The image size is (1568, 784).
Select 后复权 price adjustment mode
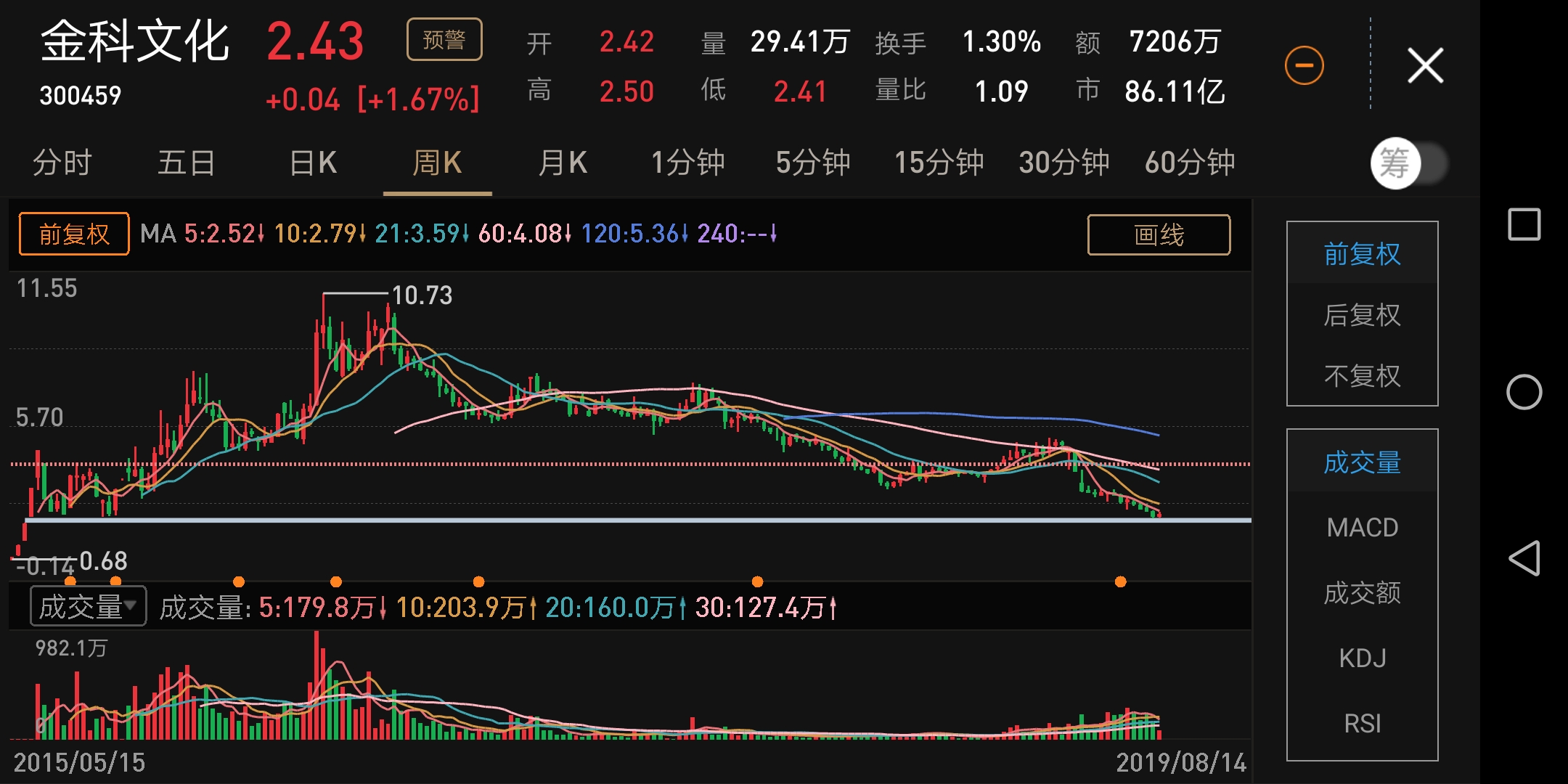pyautogui.click(x=1363, y=315)
